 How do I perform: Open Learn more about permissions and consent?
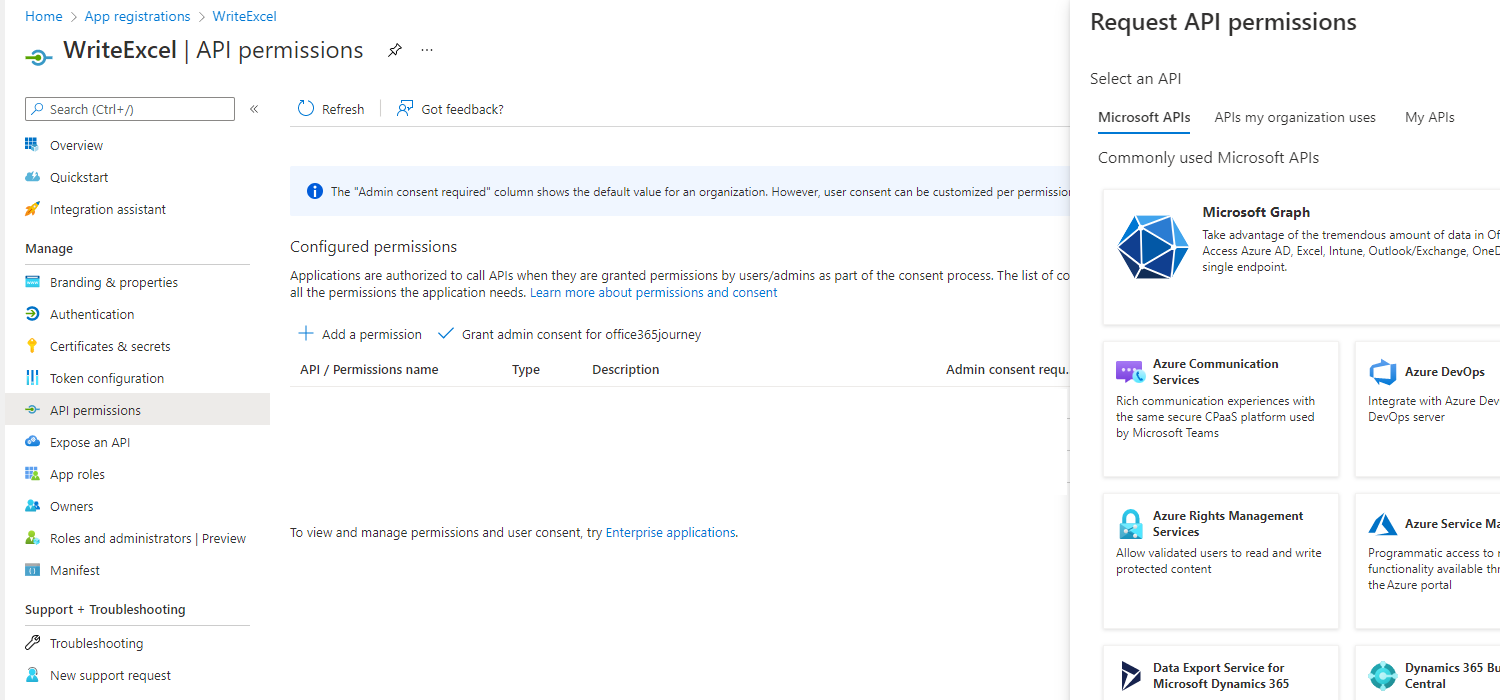click(x=654, y=293)
